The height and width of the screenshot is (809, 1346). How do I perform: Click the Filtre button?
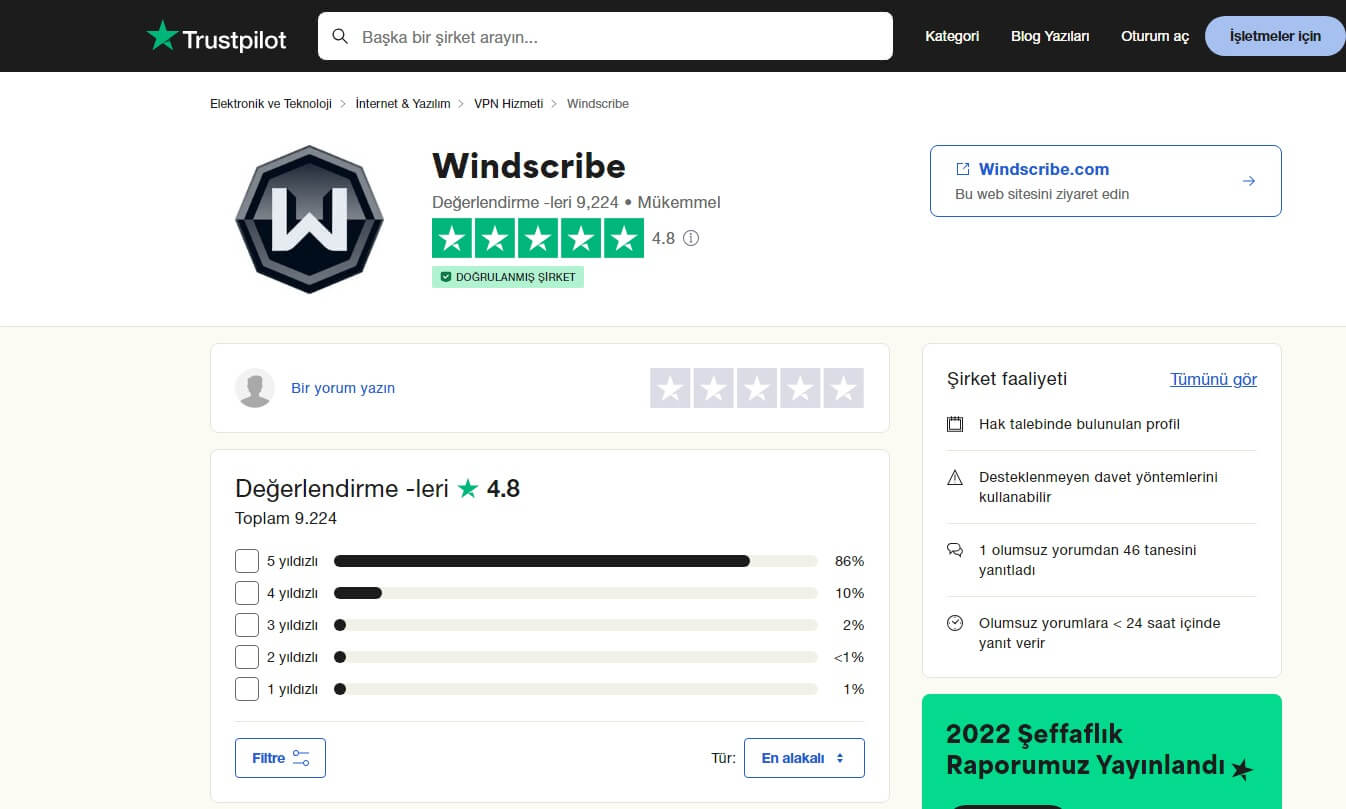coord(280,758)
